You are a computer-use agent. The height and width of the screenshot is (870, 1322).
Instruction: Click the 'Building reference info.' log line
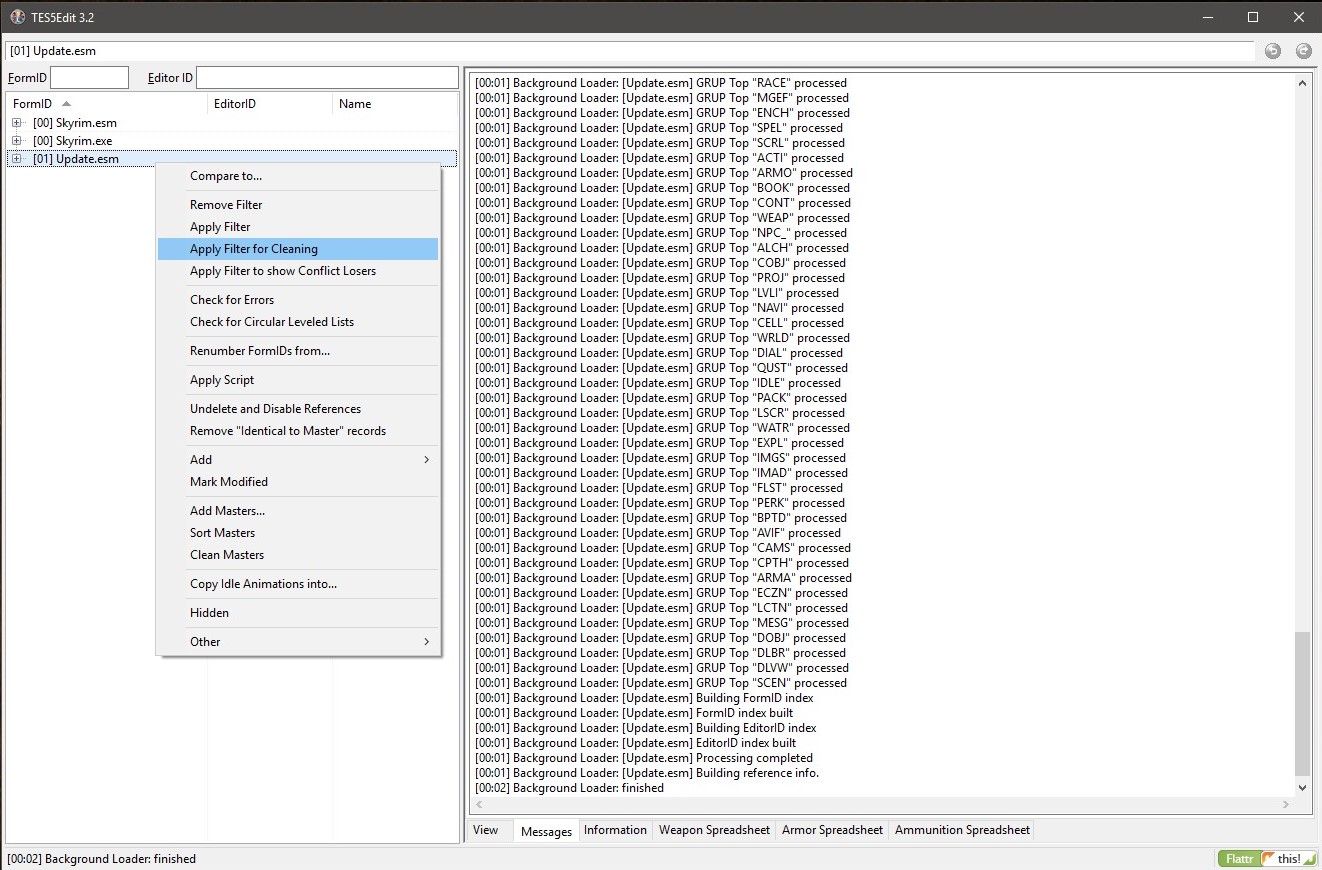tap(647, 773)
